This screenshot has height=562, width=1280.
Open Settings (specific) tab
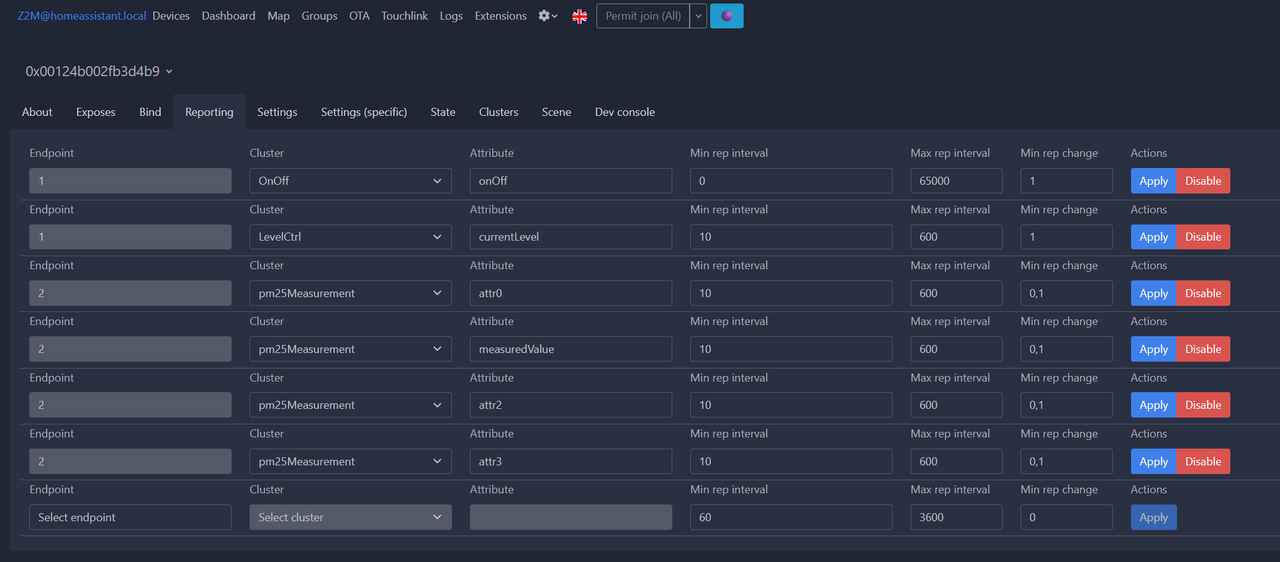[x=364, y=112]
